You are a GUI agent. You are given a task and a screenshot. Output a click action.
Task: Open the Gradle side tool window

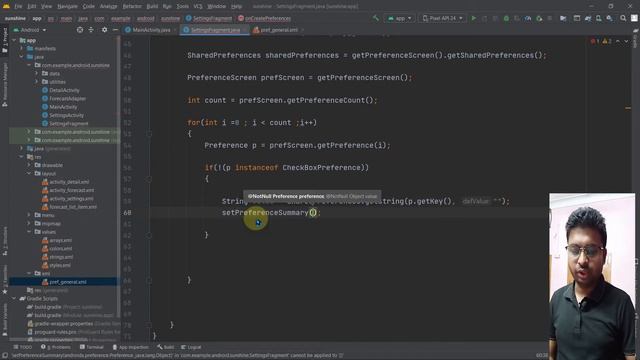point(636,39)
